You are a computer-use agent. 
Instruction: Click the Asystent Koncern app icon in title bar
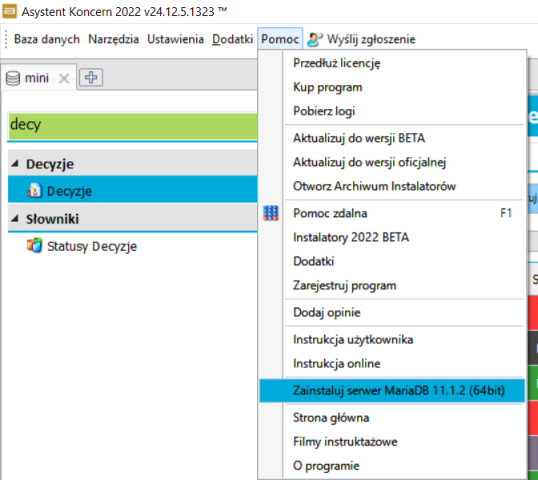9,11
